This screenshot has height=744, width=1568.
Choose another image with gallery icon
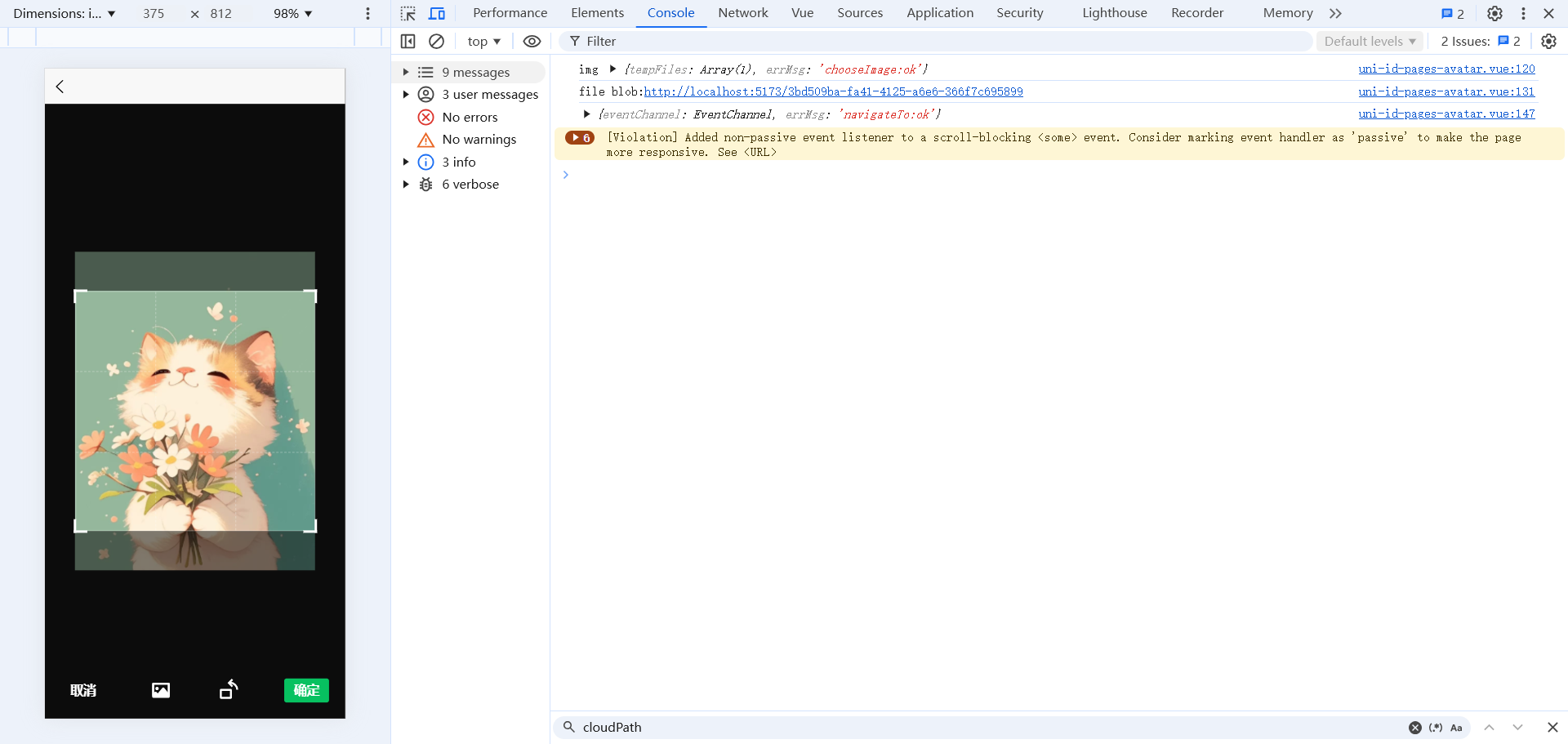161,690
